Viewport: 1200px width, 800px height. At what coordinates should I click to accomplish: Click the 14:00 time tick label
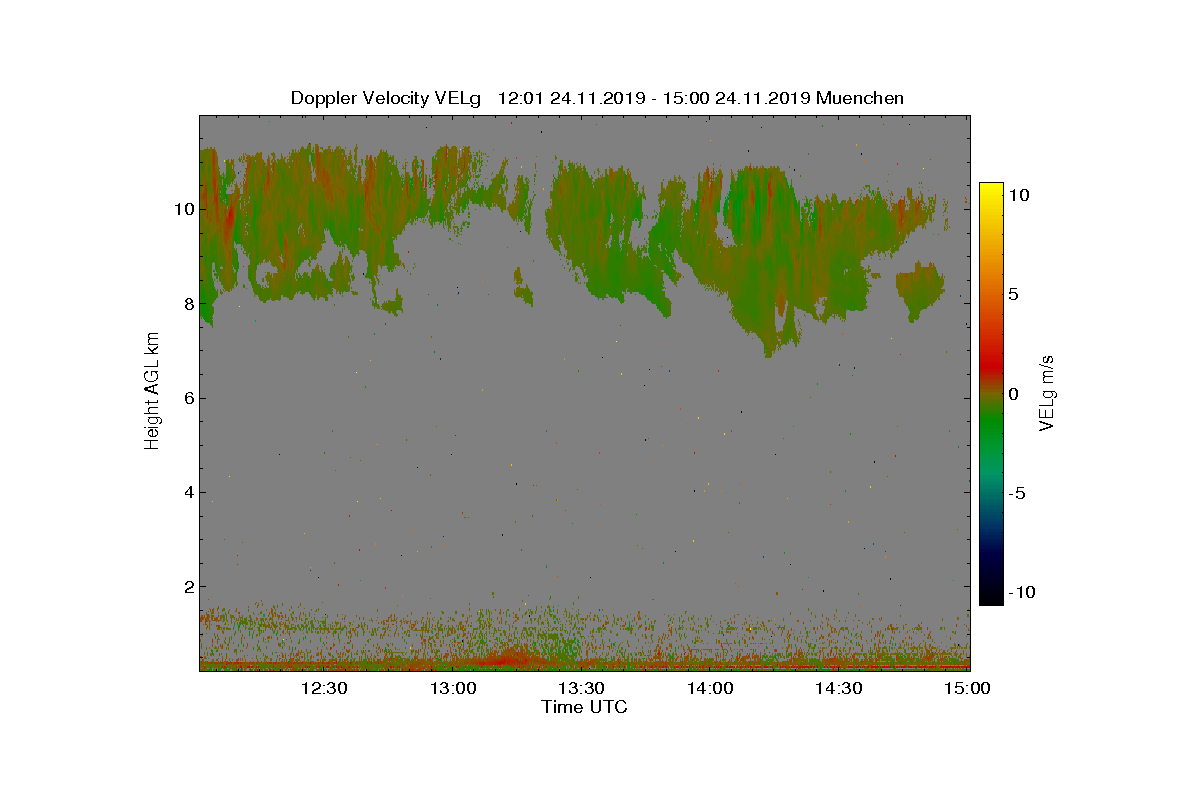(x=710, y=688)
